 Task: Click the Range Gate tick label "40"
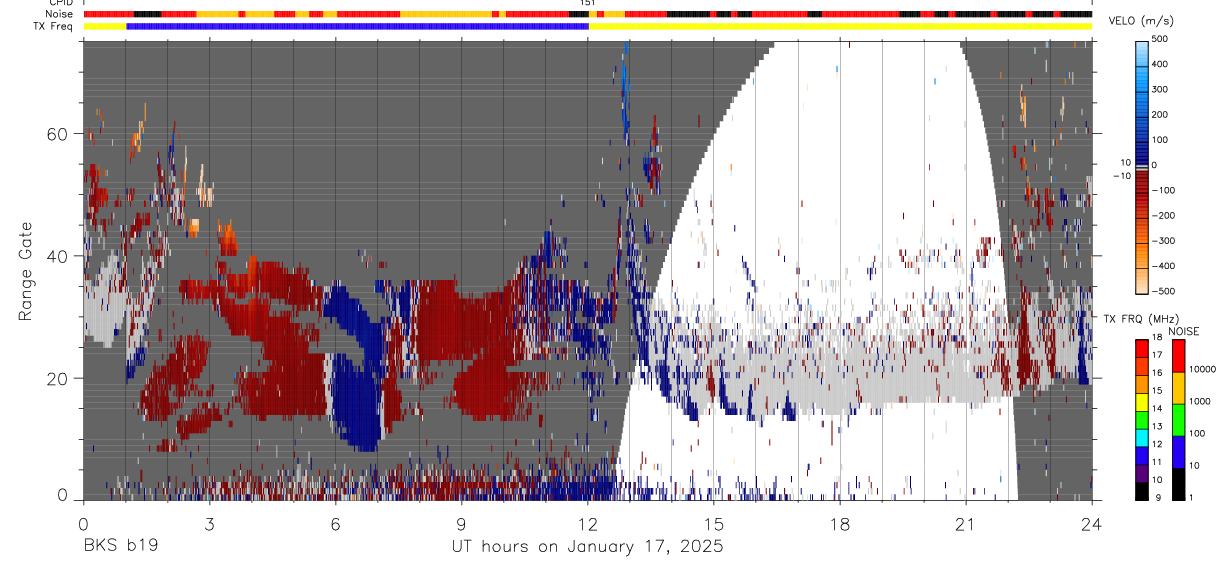point(59,256)
